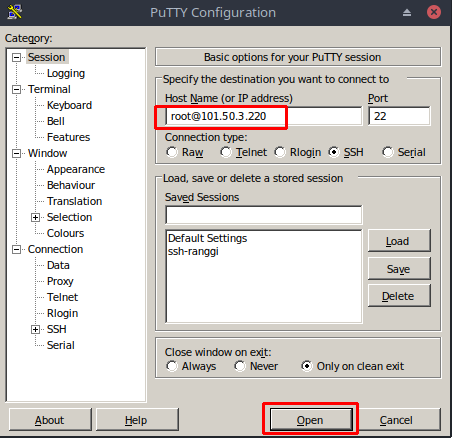Open the Window category
This screenshot has height=443, width=452.
47,153
